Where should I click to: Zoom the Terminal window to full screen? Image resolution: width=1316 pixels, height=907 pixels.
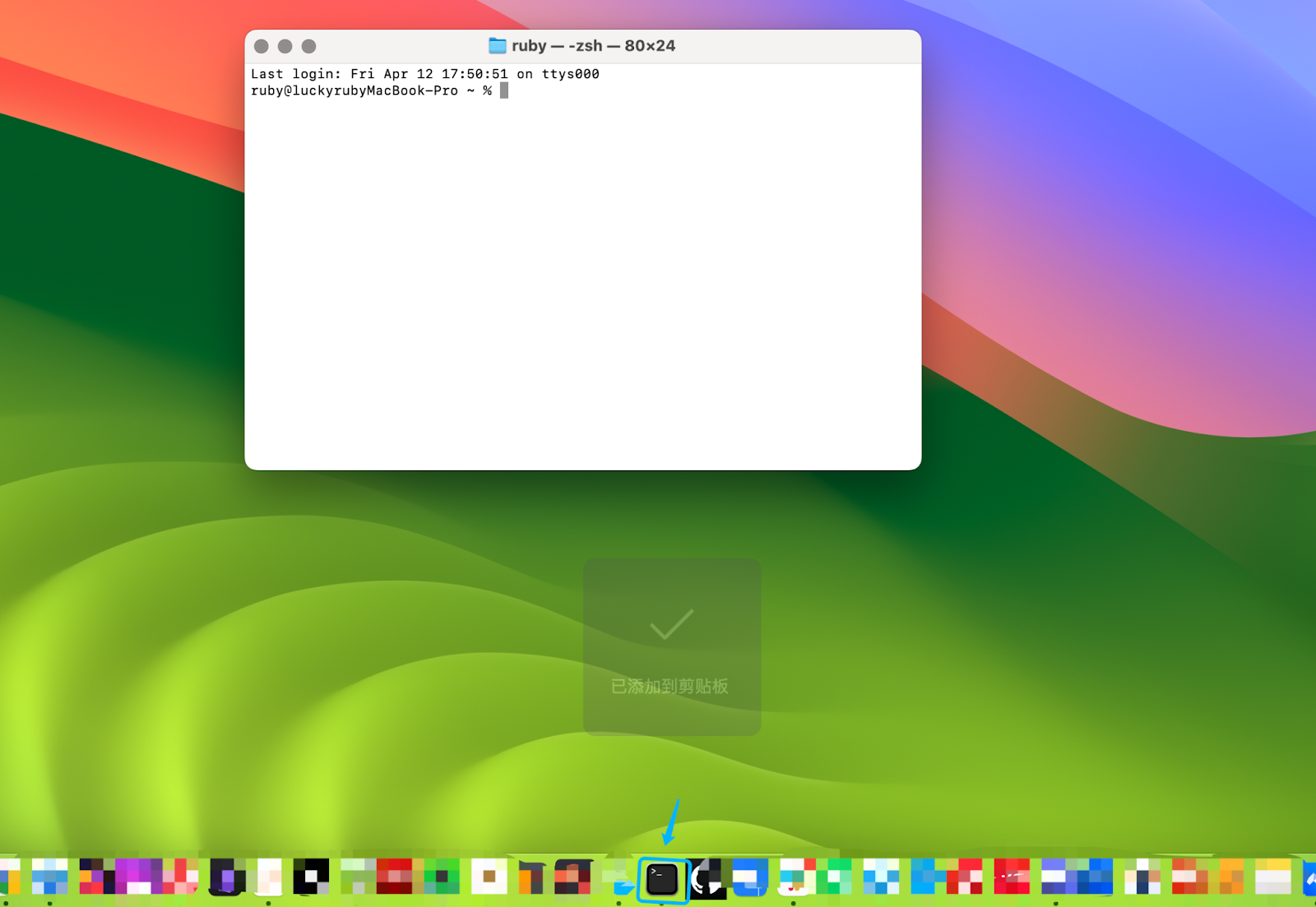click(x=309, y=47)
